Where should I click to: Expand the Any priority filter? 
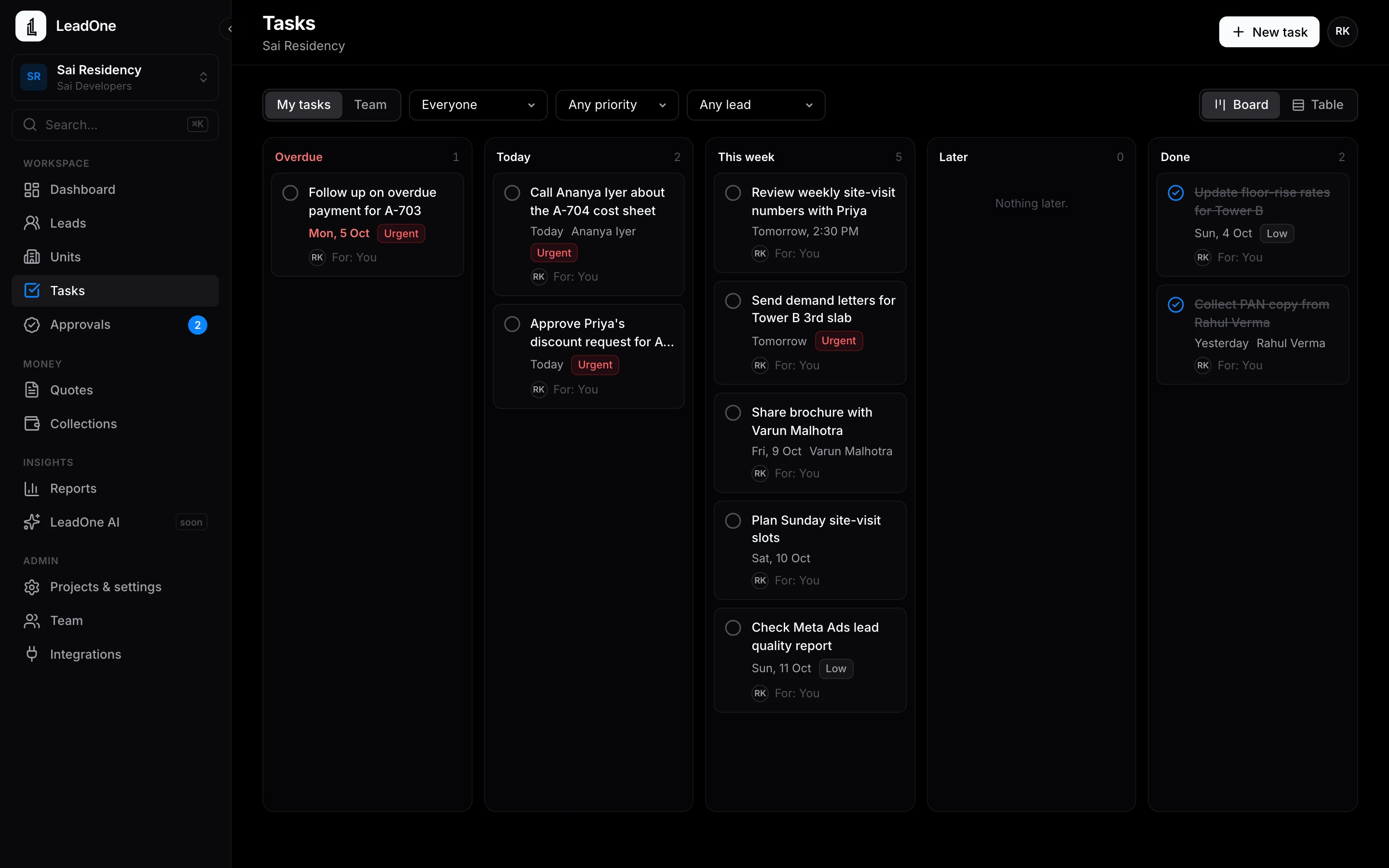617,105
